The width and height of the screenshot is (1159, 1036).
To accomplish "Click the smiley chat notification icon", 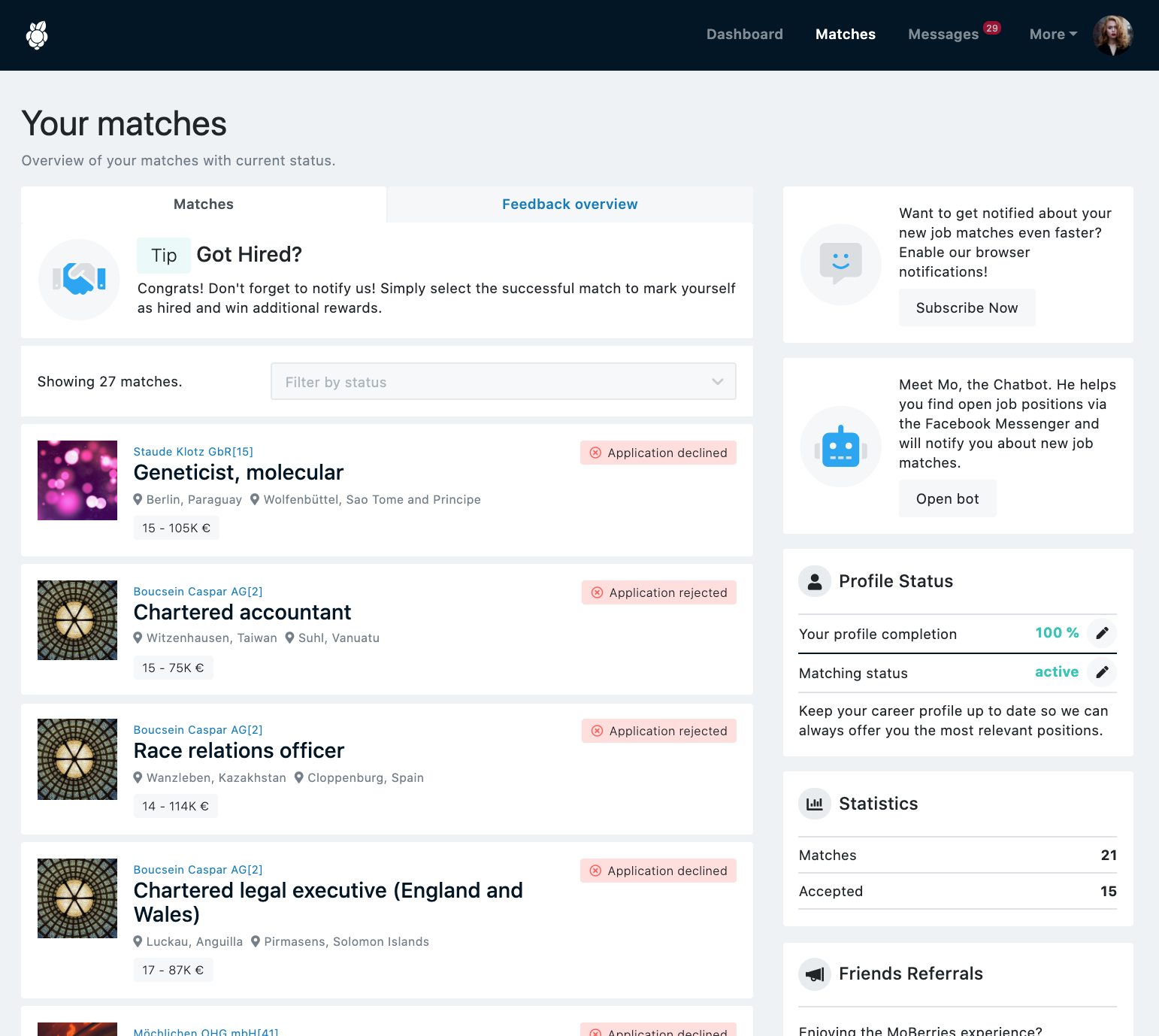I will 840,265.
